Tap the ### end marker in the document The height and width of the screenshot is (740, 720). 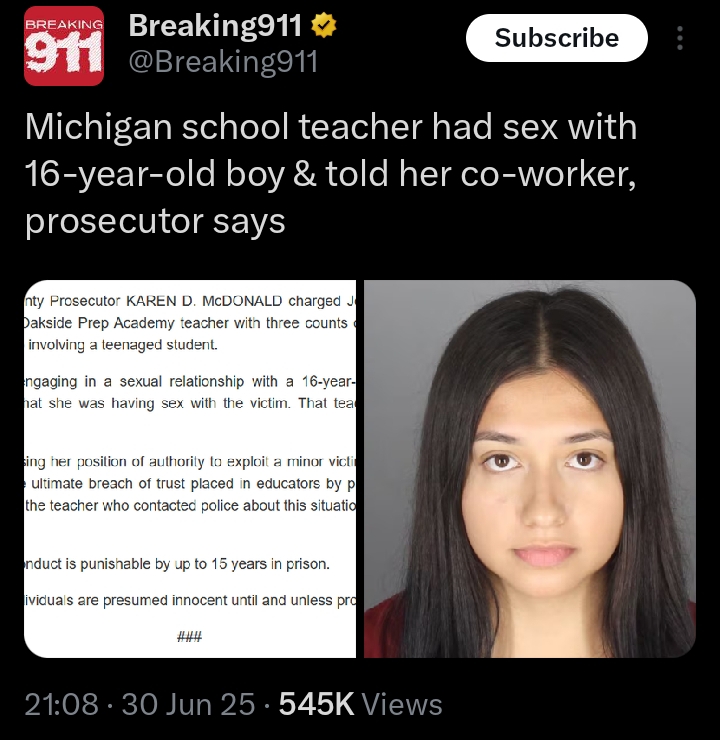point(189,637)
